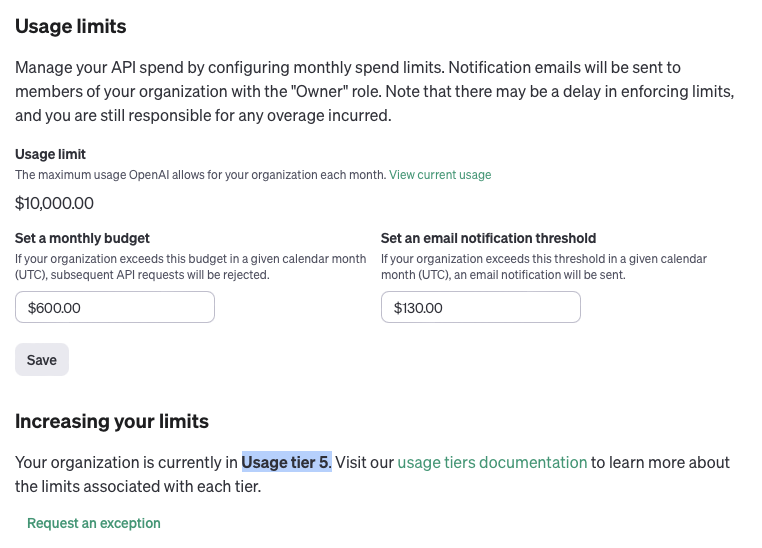Image resolution: width=762 pixels, height=548 pixels.
Task: Click the monthly budget help text about rejected requests
Action: [x=190, y=266]
